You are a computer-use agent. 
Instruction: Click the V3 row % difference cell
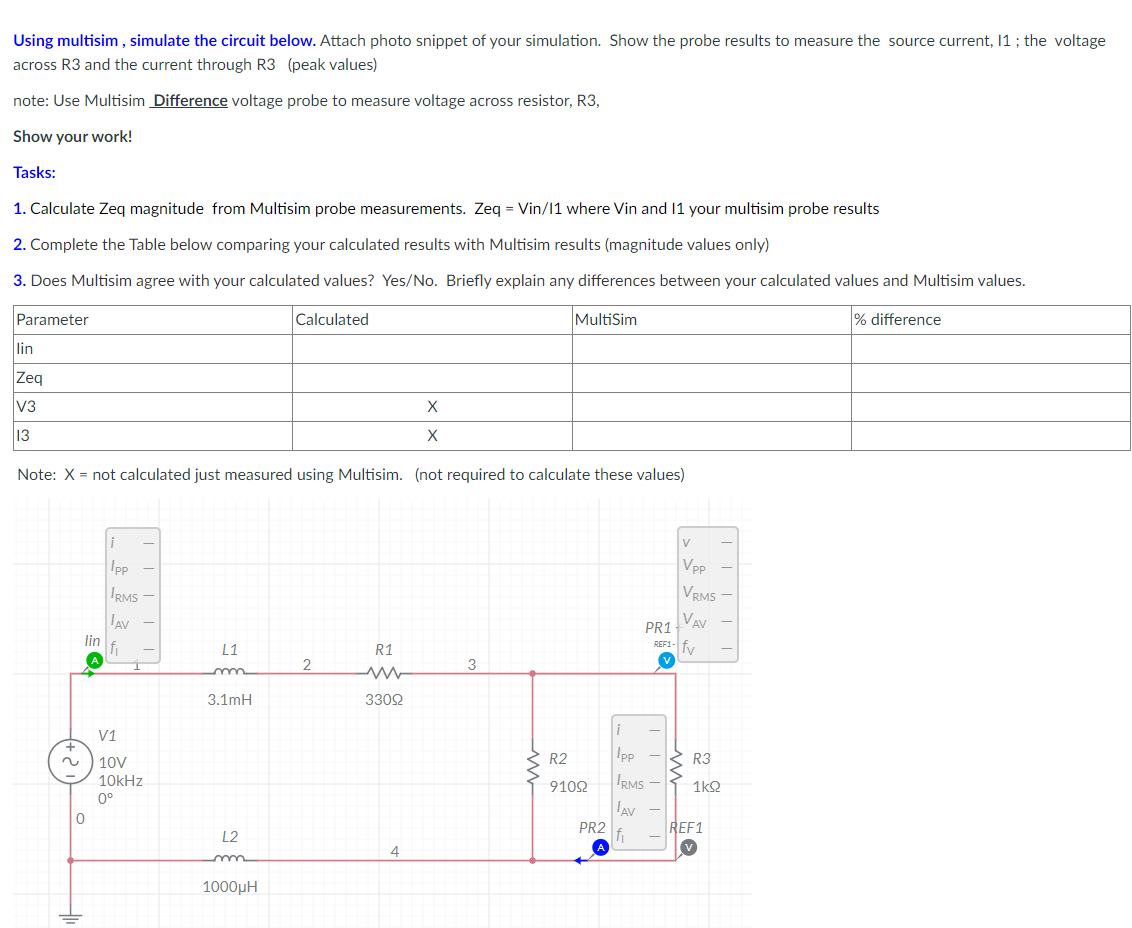[x=990, y=407]
